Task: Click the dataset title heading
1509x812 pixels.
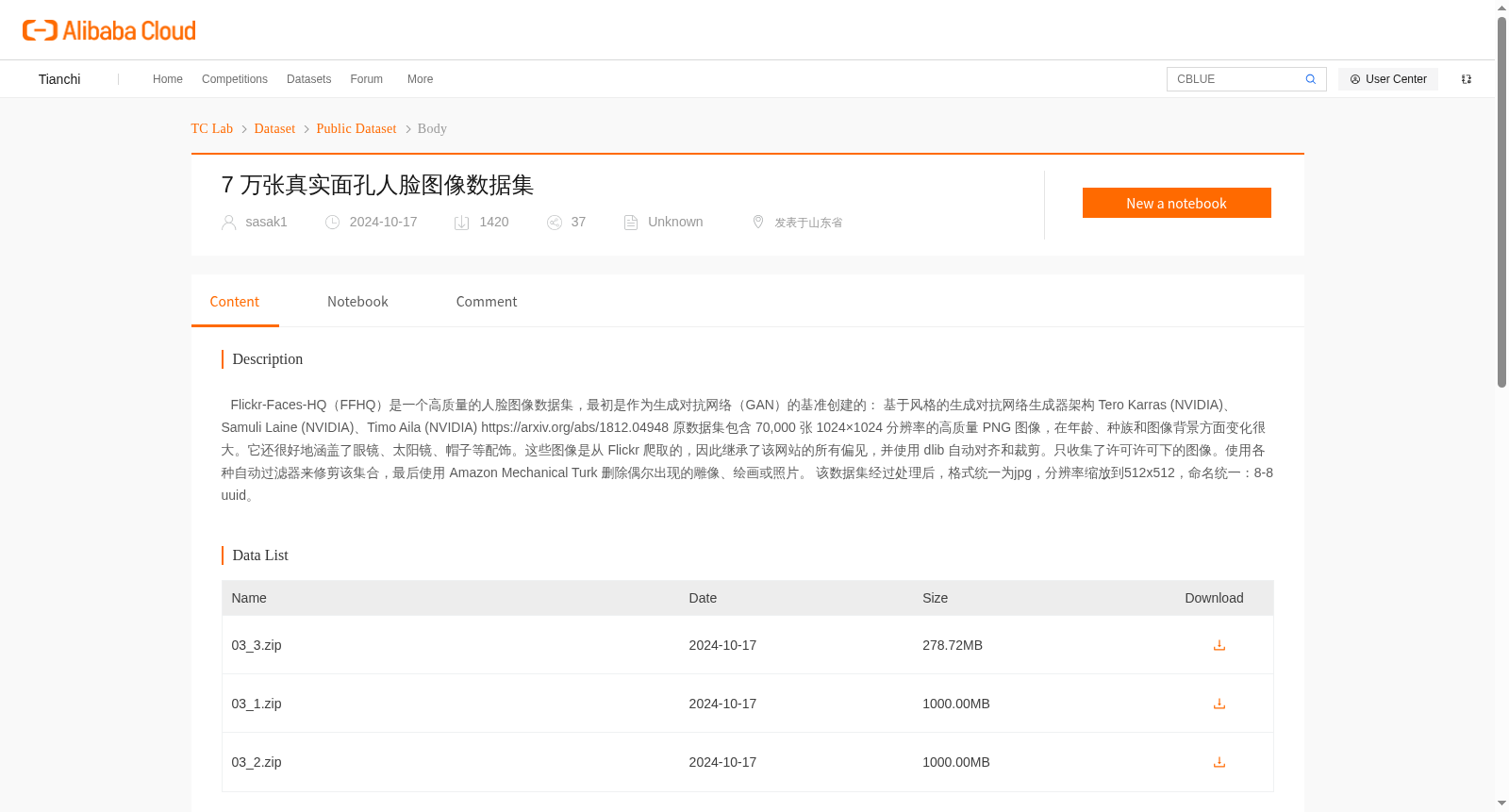Action: point(377,185)
